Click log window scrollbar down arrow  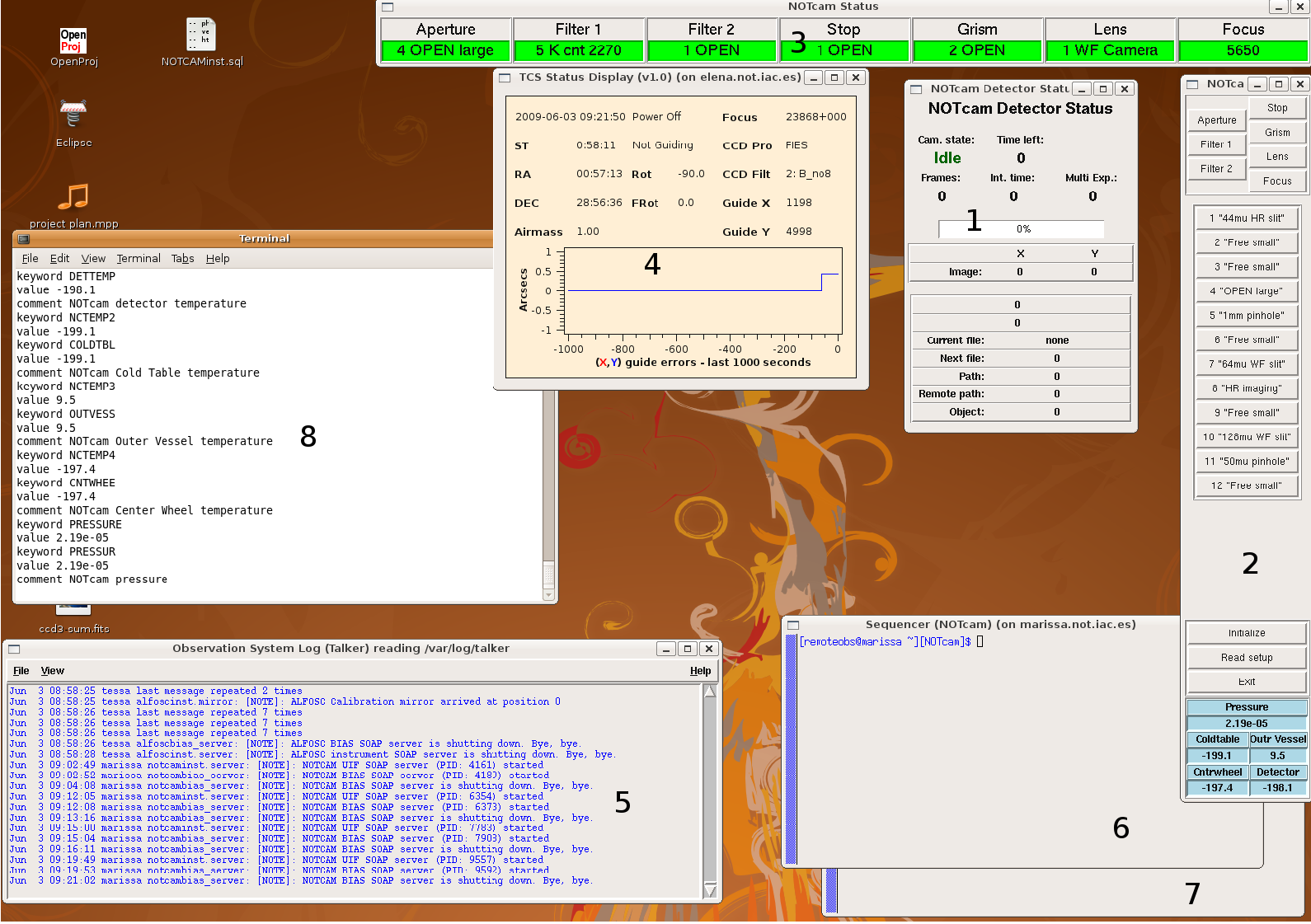click(710, 890)
